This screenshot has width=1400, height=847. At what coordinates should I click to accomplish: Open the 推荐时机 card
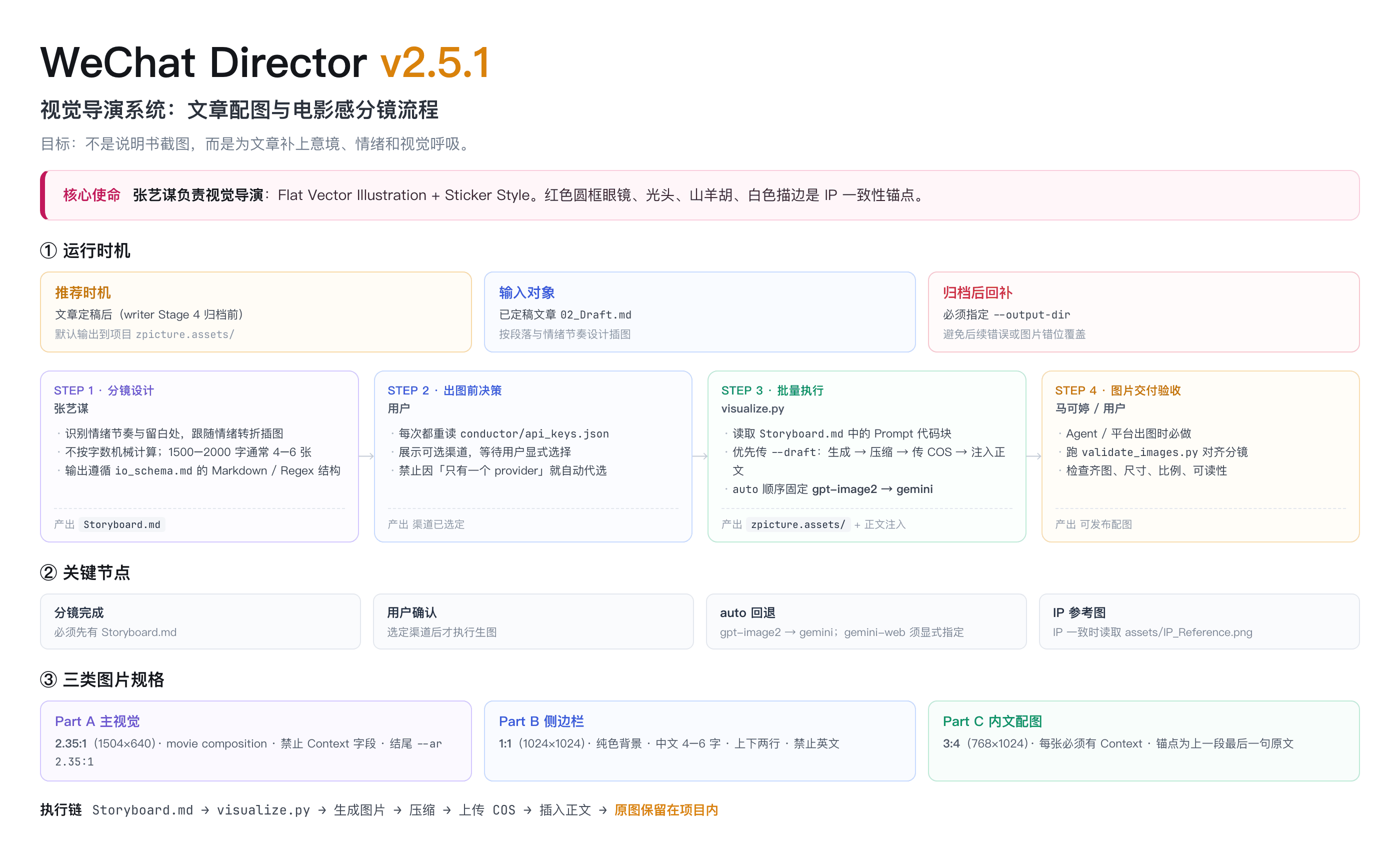click(x=255, y=312)
